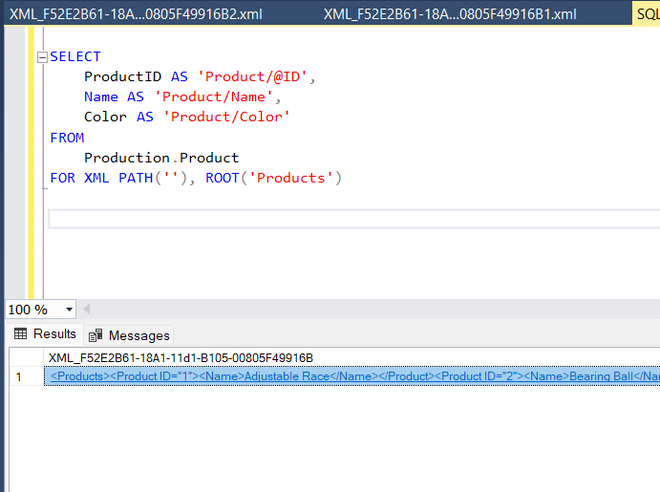Click the ROOT('Products') directive

pos(274,178)
